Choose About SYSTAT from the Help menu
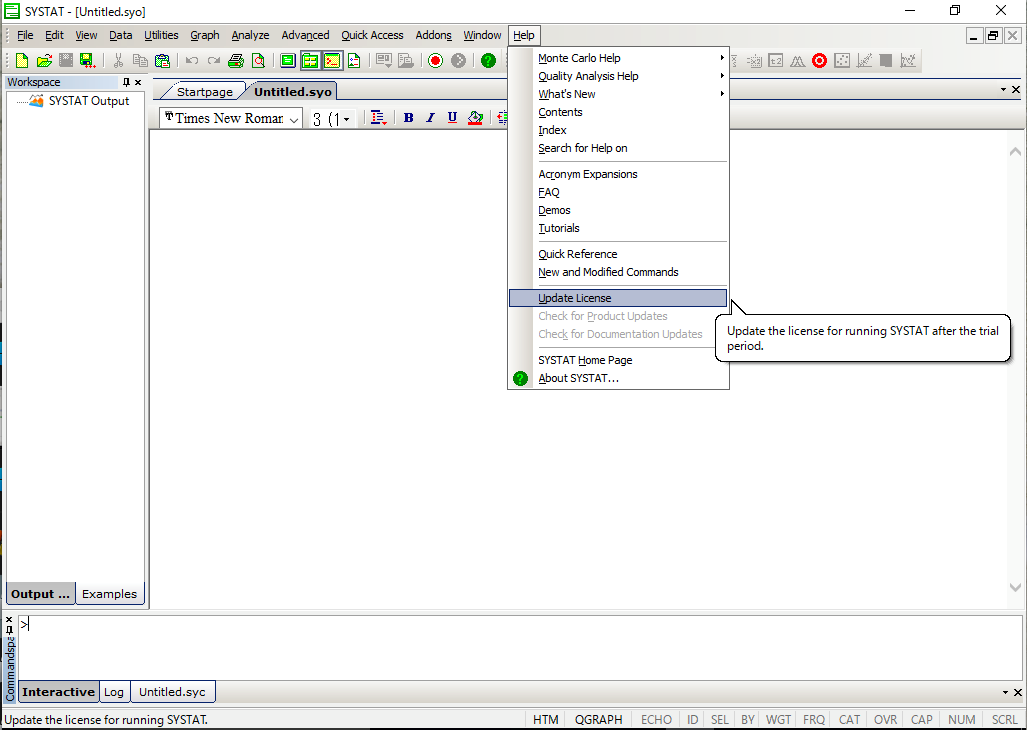1027x730 pixels. (x=578, y=378)
